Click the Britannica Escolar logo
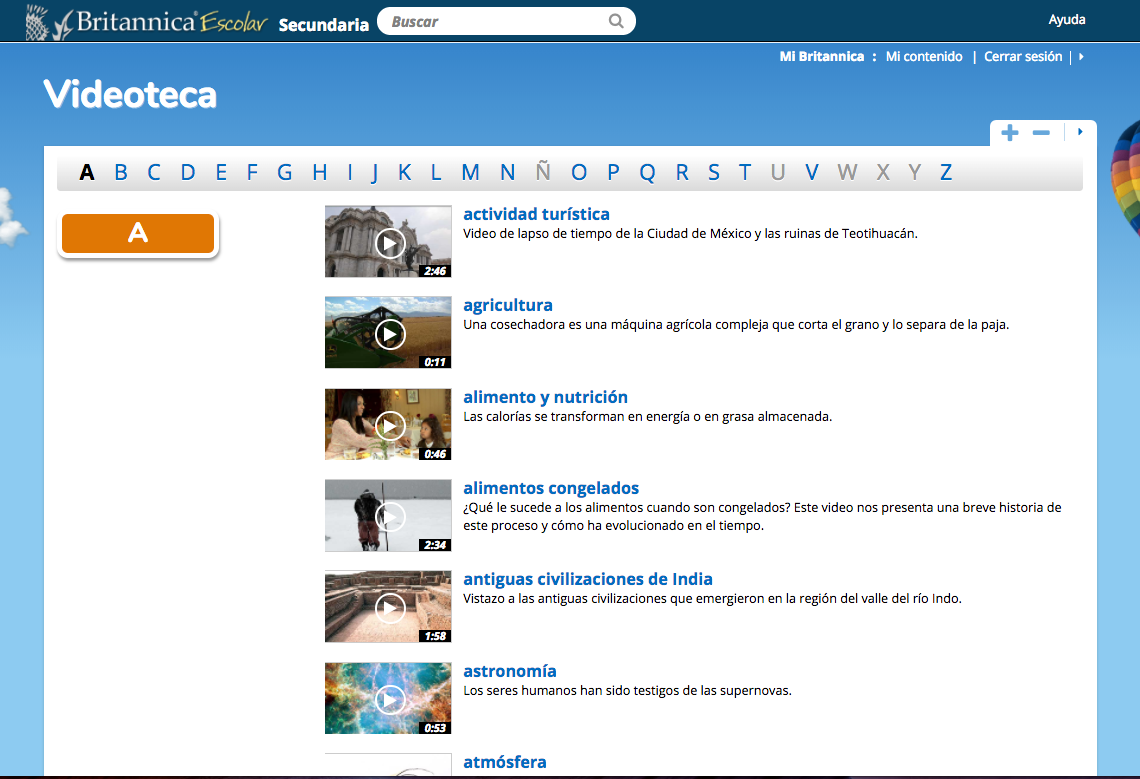 coord(146,22)
